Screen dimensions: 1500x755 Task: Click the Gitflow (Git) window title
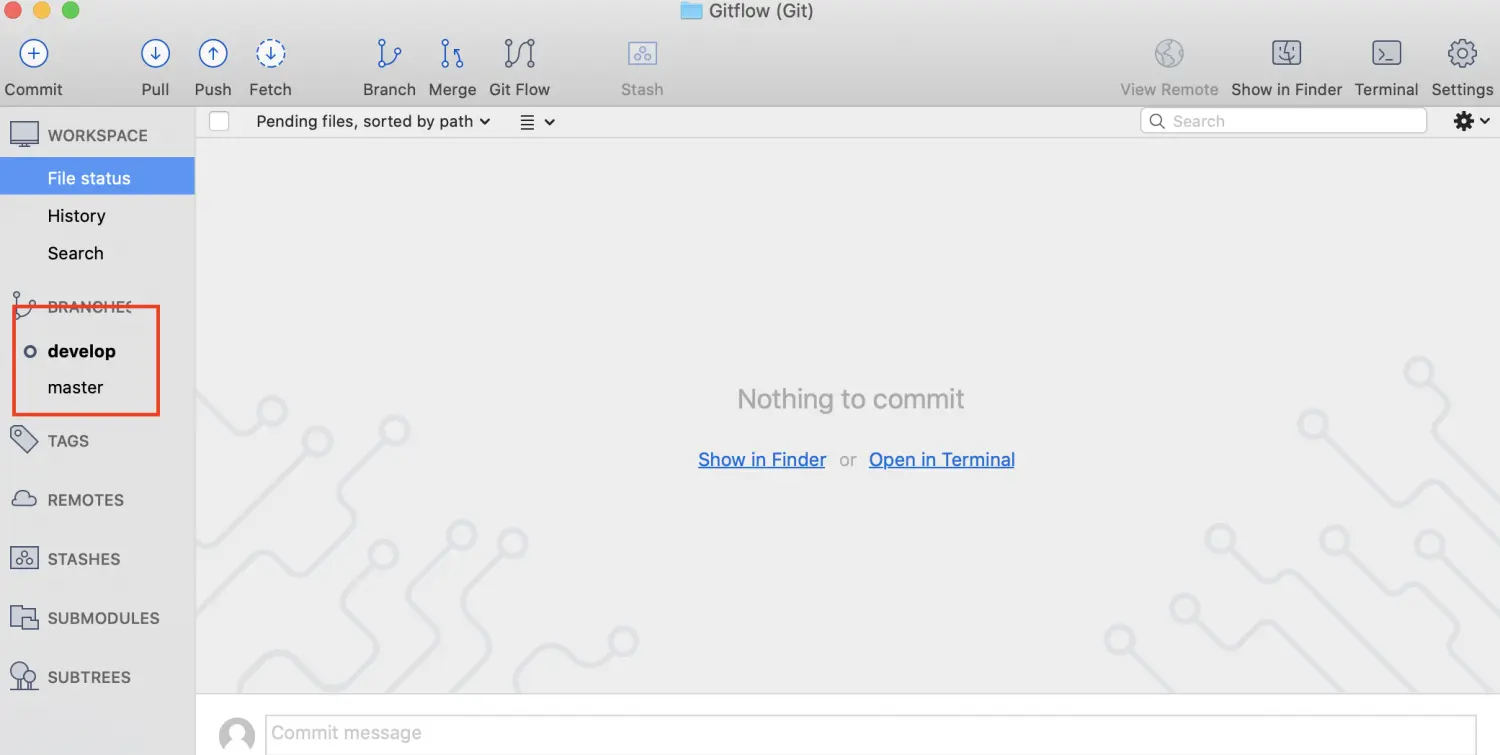(761, 11)
